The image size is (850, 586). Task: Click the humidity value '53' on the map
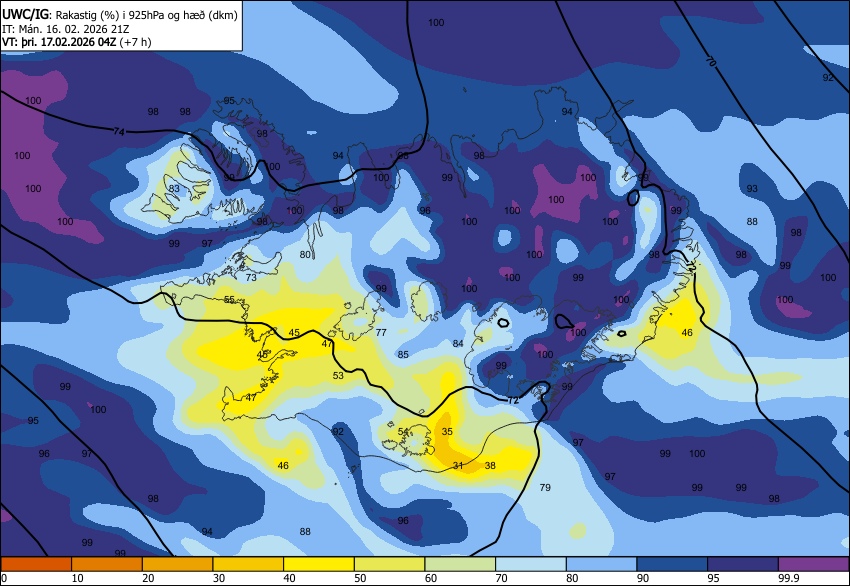coord(338,375)
